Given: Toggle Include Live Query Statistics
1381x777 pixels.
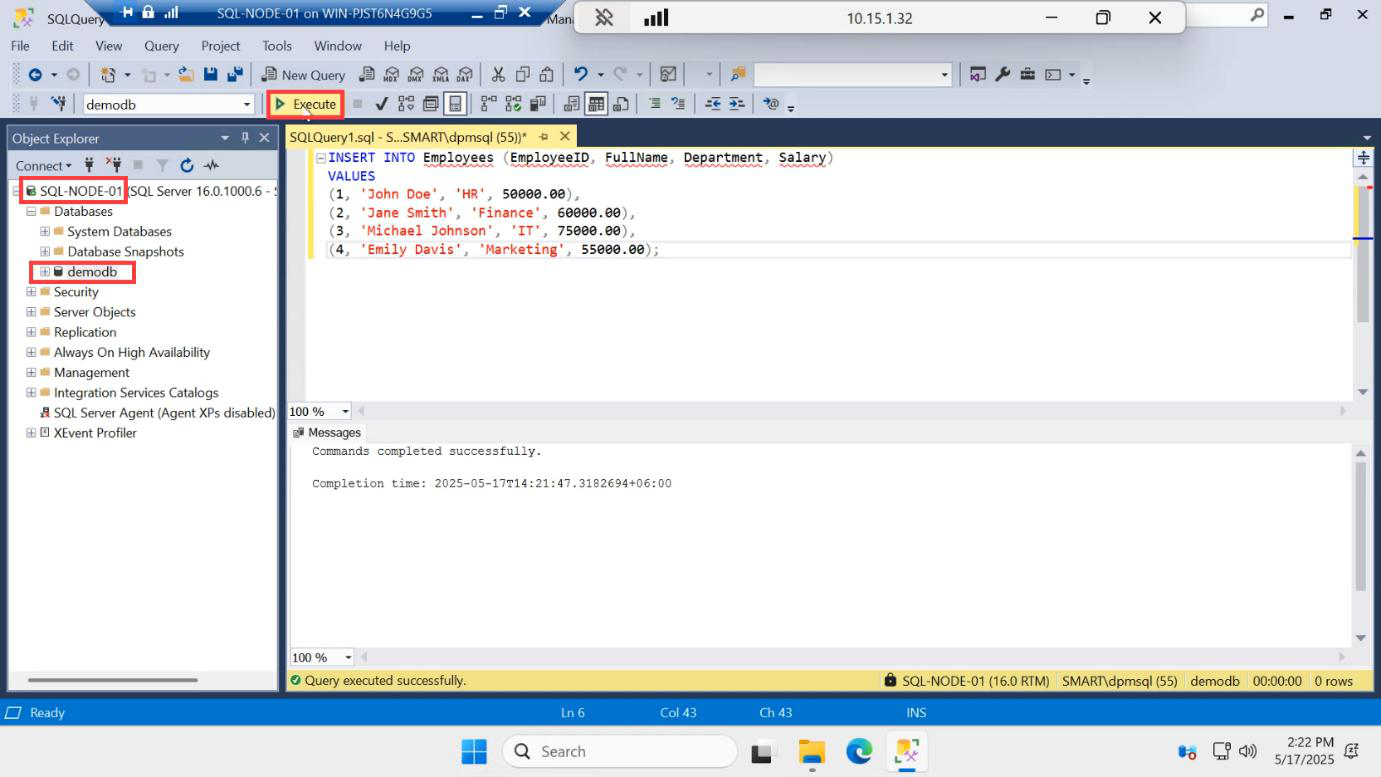Looking at the screenshot, I should tap(513, 104).
